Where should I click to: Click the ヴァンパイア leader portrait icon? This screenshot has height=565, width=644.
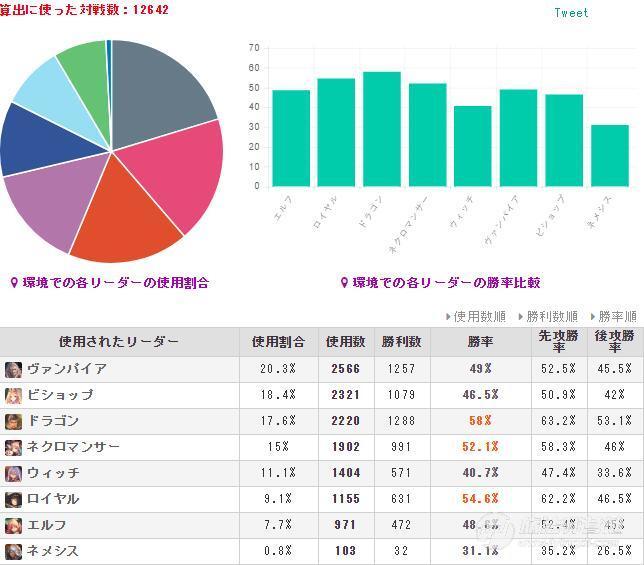click(x=13, y=370)
